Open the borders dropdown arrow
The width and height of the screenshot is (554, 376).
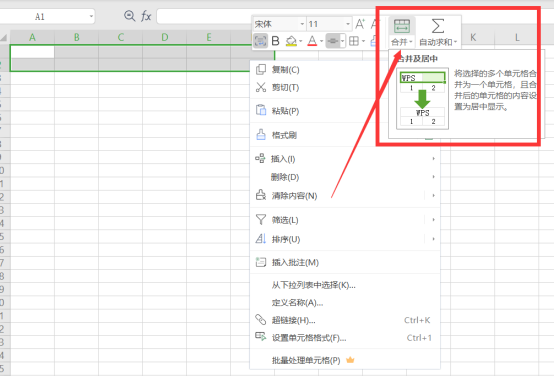pos(363,41)
